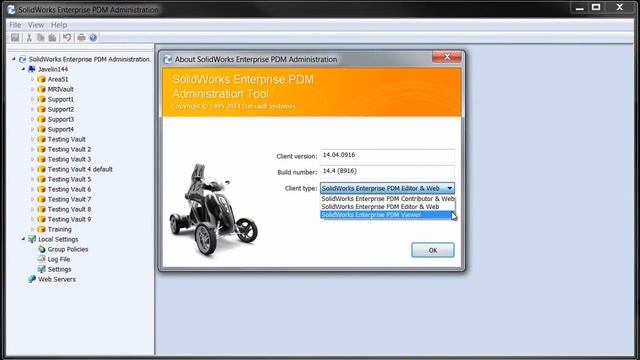
Task: Click the Build number field
Action: 387,171
